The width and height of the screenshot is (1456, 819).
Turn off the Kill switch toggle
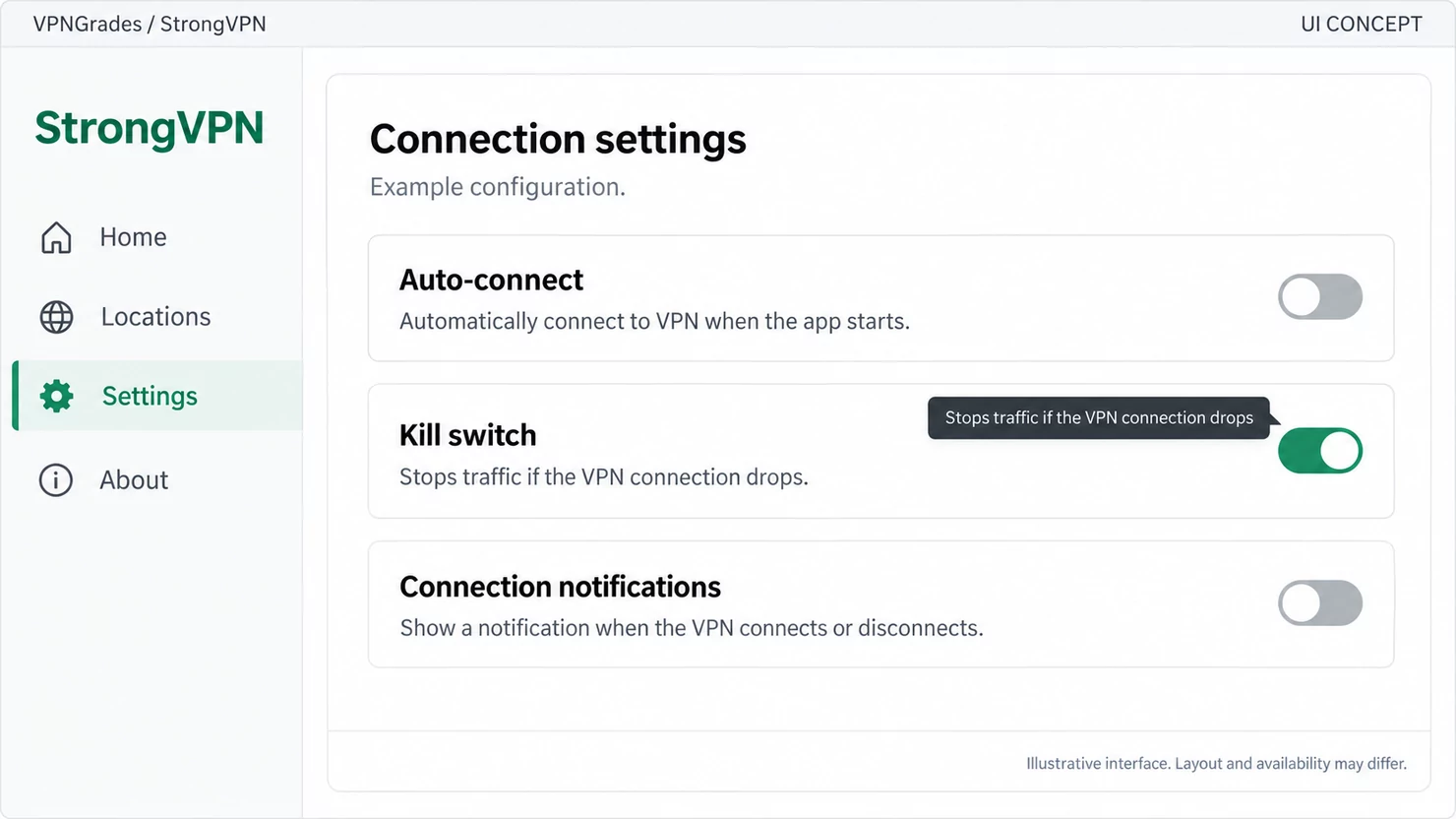click(1320, 451)
